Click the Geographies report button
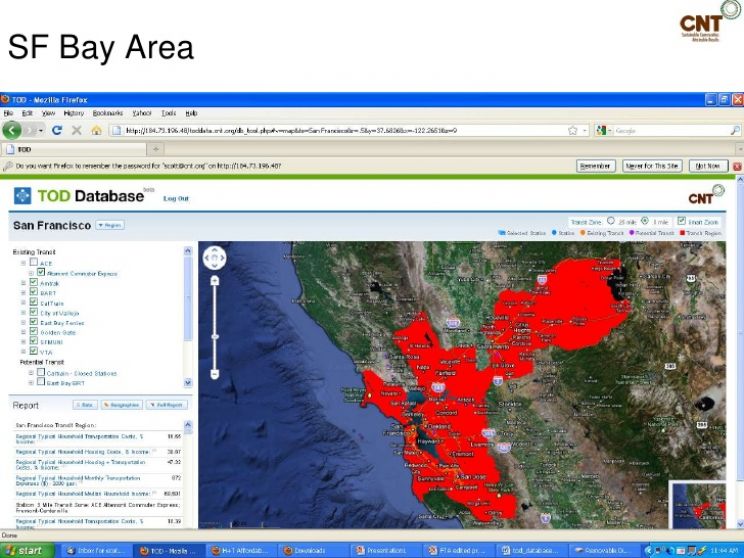 (121, 405)
